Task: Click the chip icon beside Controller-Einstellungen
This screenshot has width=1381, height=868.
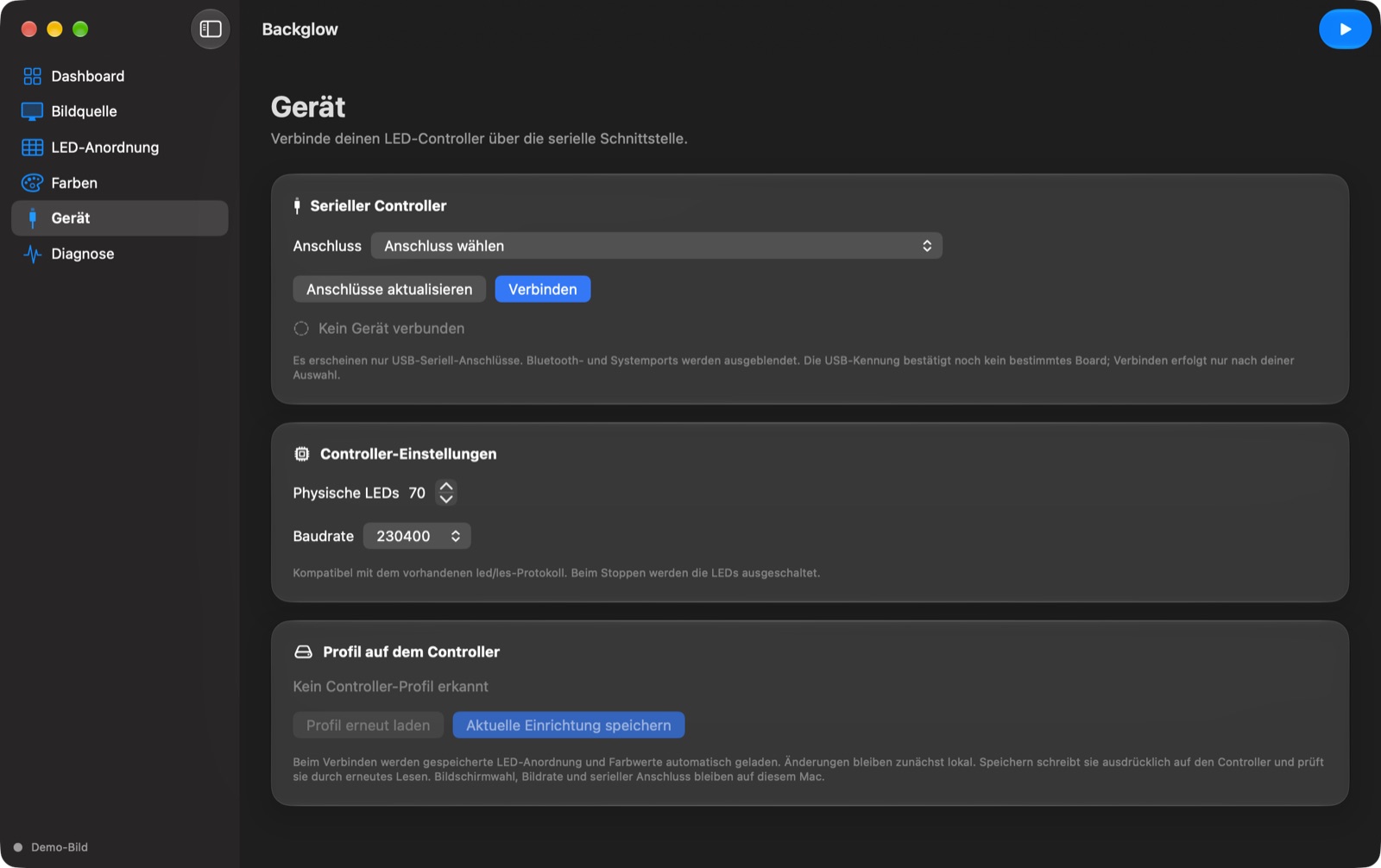Action: [x=301, y=454]
